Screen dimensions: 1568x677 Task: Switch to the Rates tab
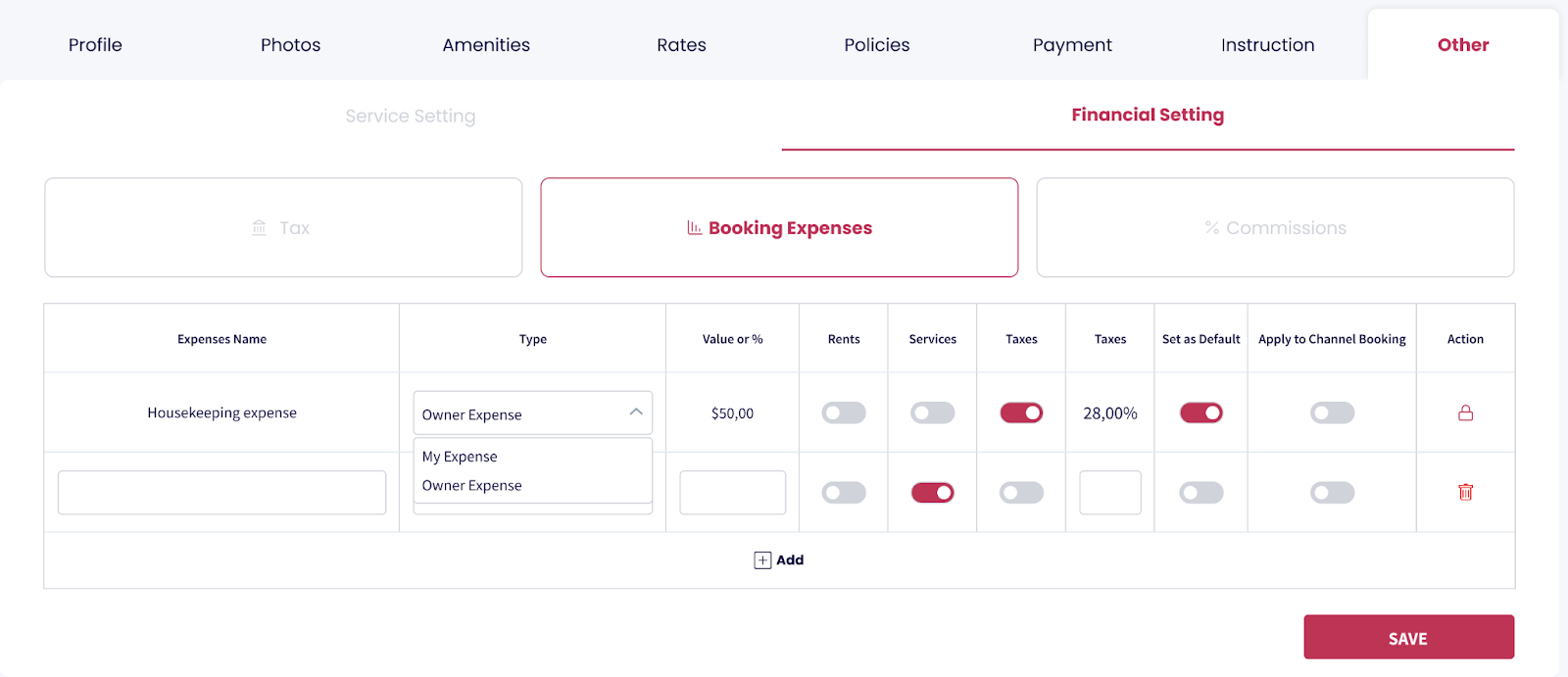(681, 45)
